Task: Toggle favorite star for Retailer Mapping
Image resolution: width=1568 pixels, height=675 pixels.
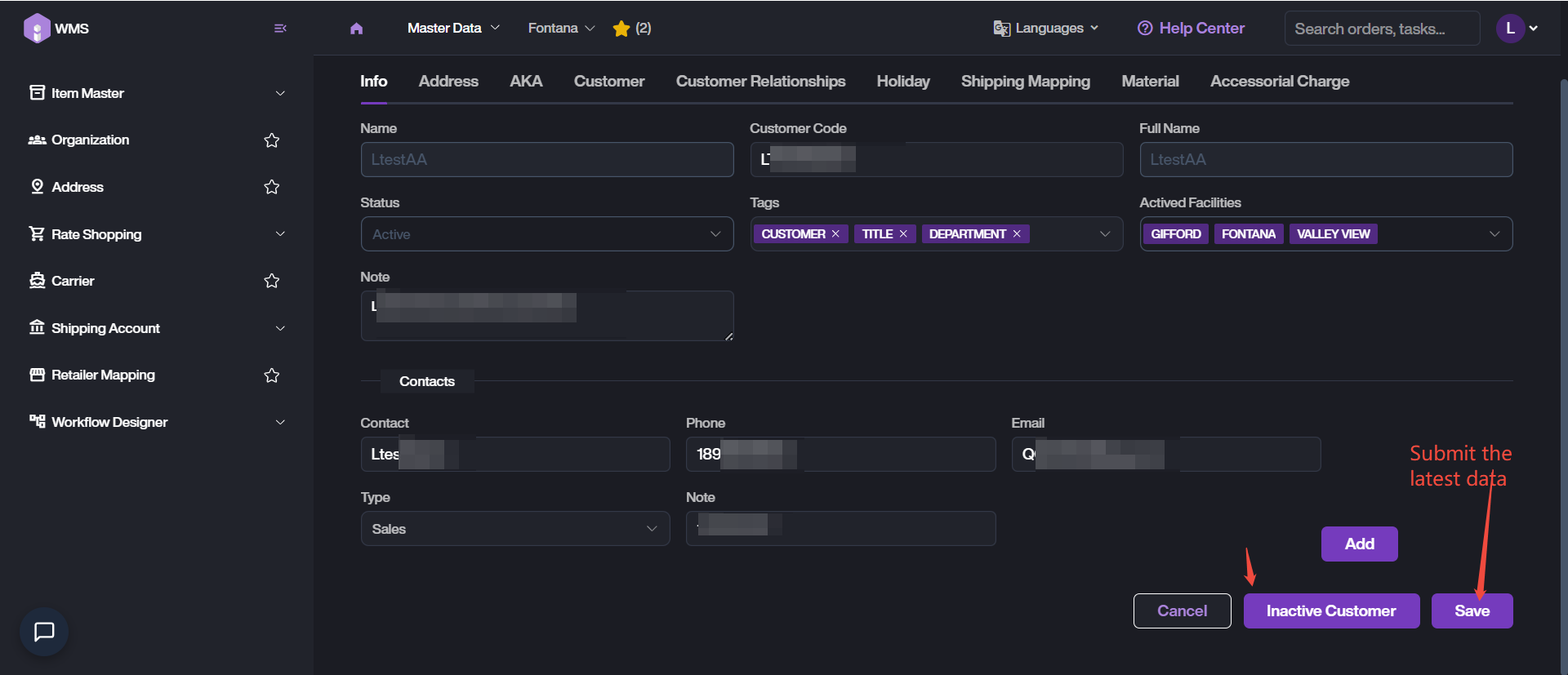Action: (x=272, y=375)
